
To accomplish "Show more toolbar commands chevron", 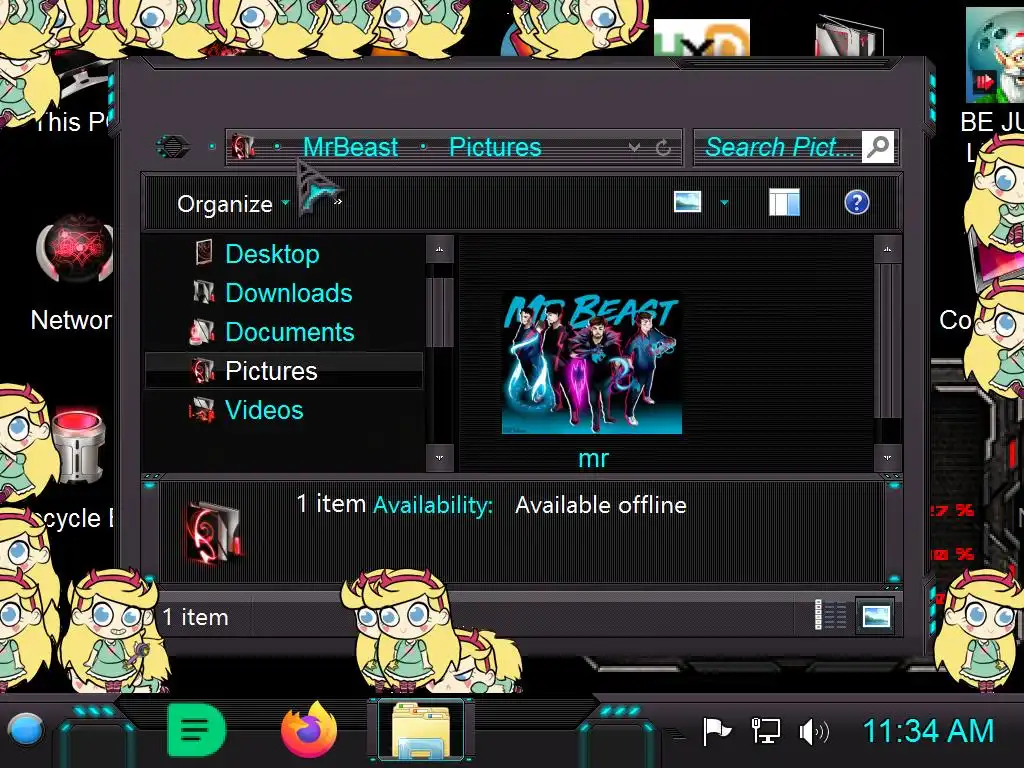I will click(x=338, y=202).
